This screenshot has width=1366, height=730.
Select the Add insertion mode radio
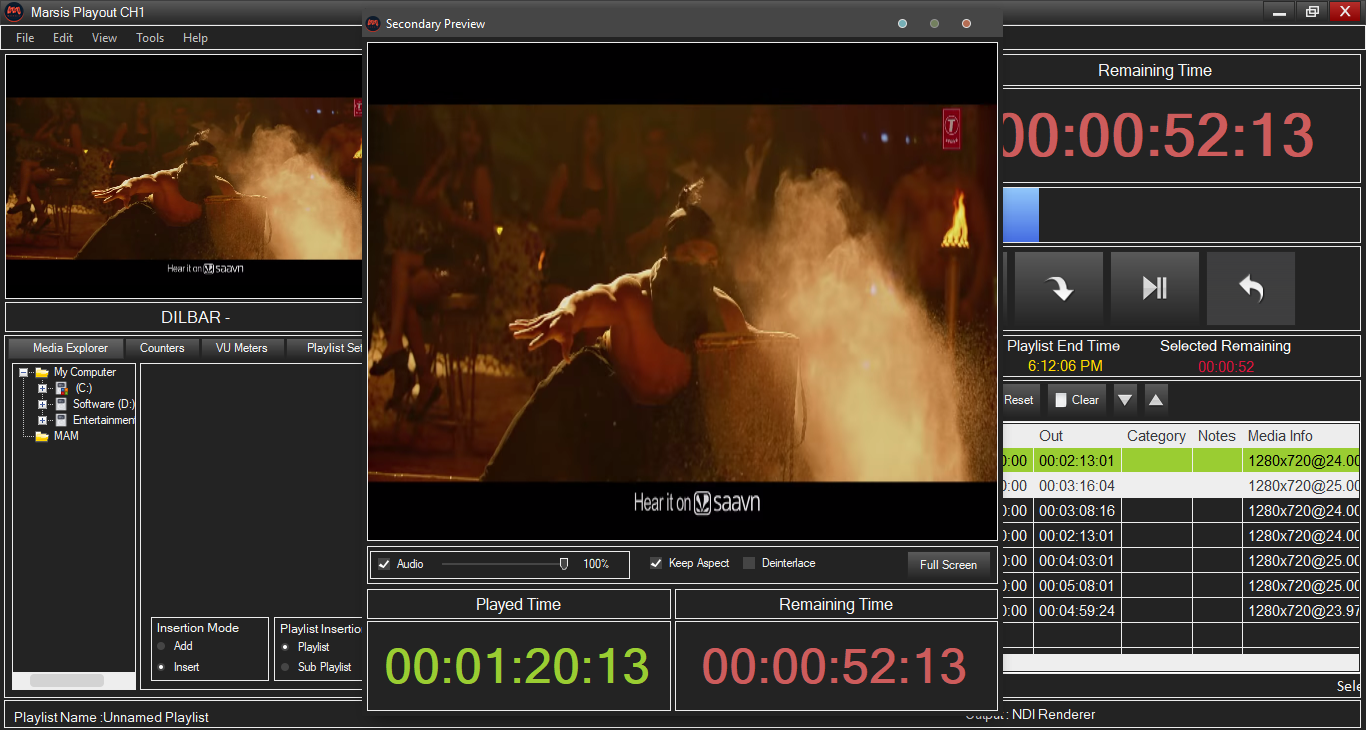161,647
